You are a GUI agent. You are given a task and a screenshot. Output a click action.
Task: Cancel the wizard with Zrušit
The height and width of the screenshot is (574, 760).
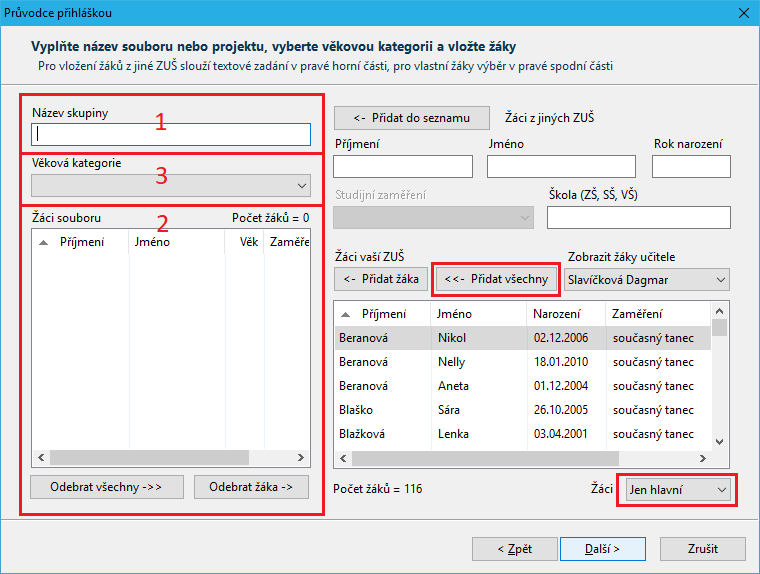702,548
